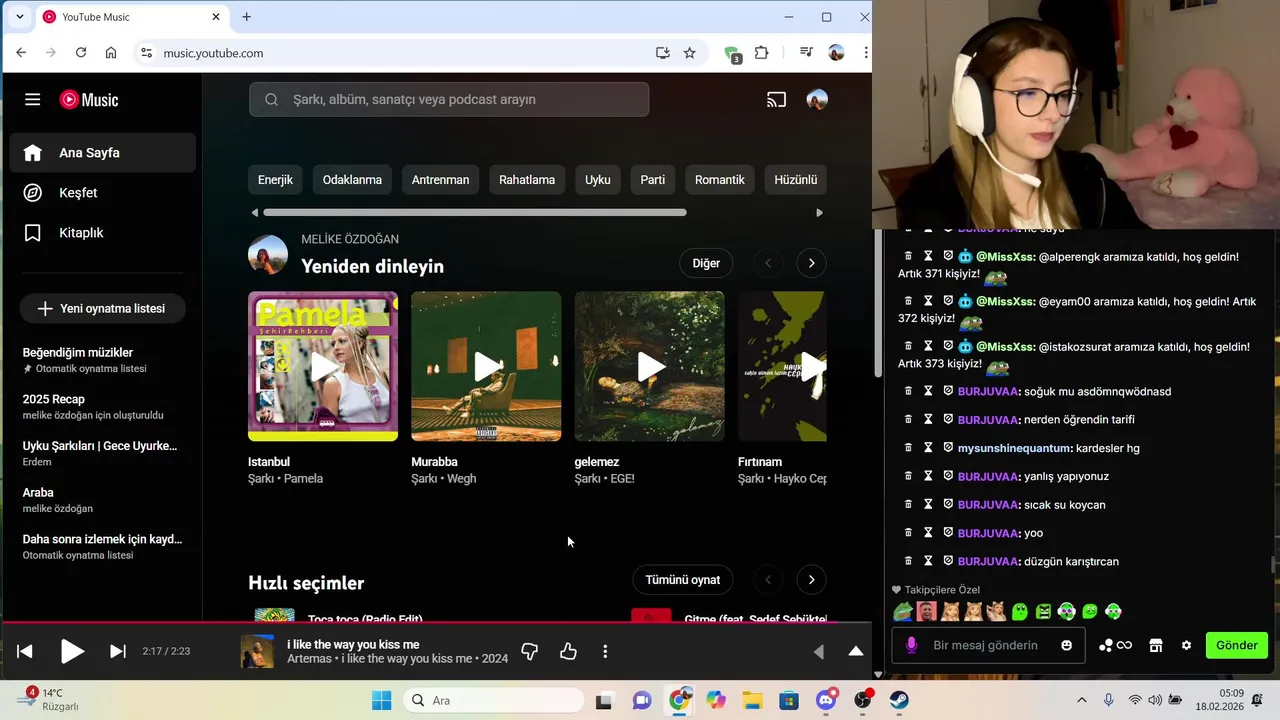Skip to previous track
This screenshot has height=720, width=1280.
click(x=25, y=651)
